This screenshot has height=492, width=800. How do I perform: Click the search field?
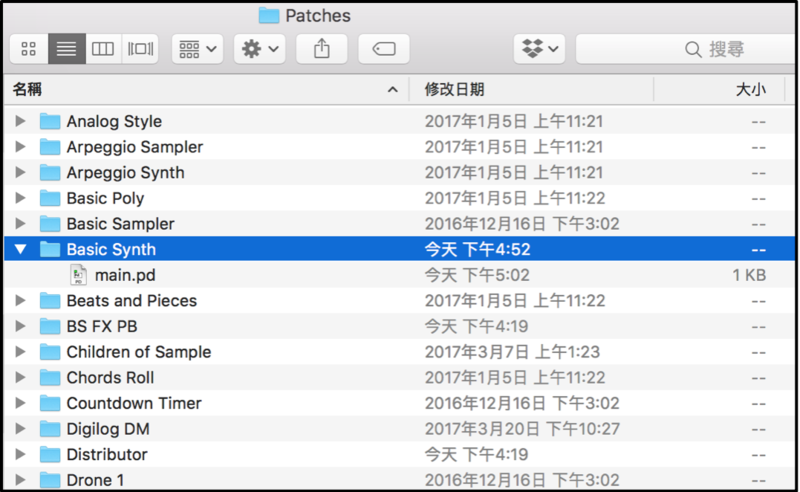690,49
